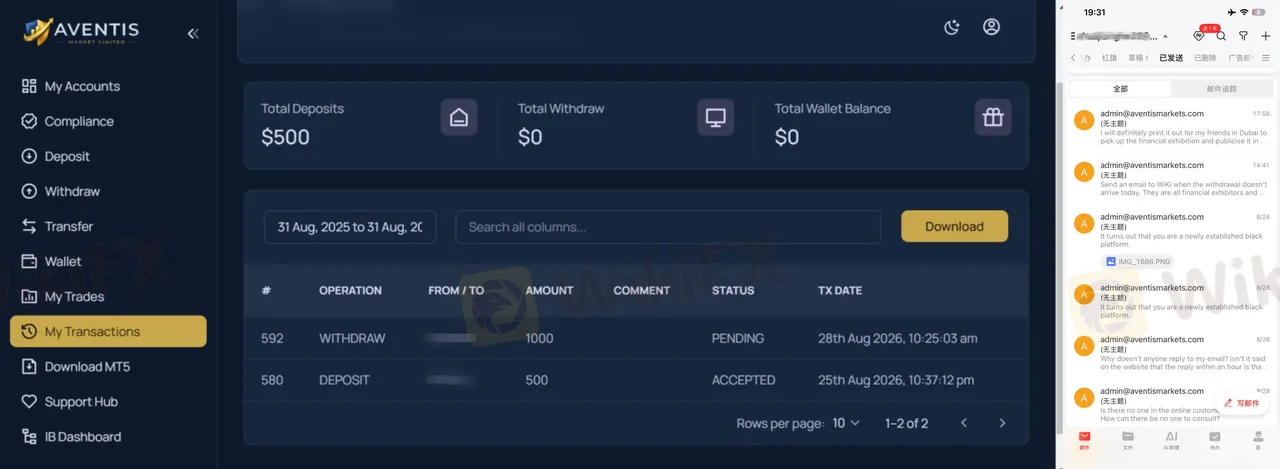This screenshot has height=469, width=1280.
Task: Click the Total Withdraw monitor icon
Action: pyautogui.click(x=715, y=118)
